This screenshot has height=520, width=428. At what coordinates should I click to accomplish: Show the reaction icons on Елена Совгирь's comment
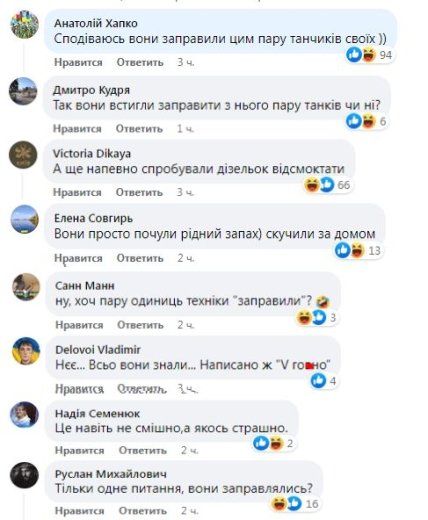coord(358,250)
